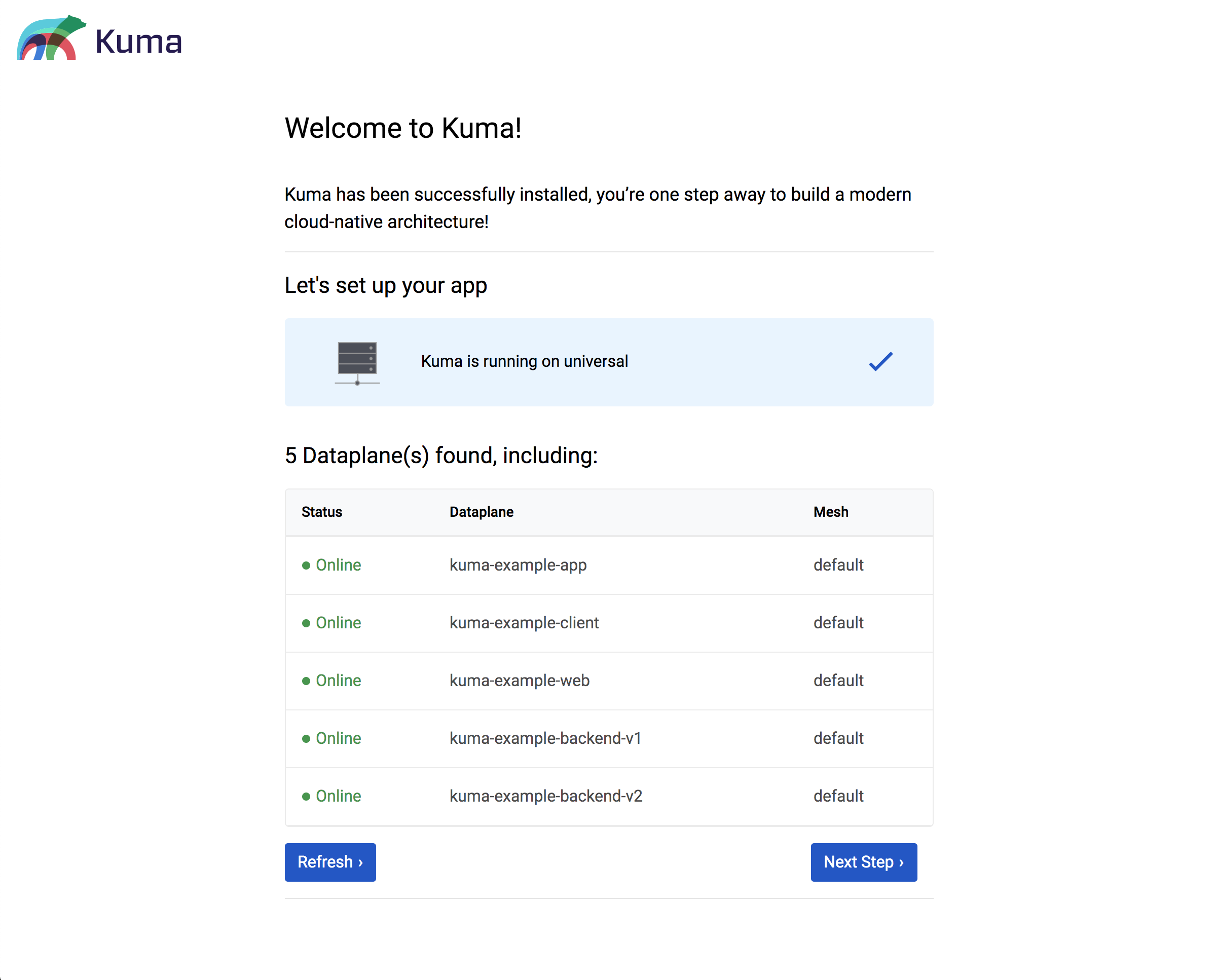This screenshot has height=980, width=1216.
Task: Proceed by clicking the Next Step button
Action: point(863,862)
